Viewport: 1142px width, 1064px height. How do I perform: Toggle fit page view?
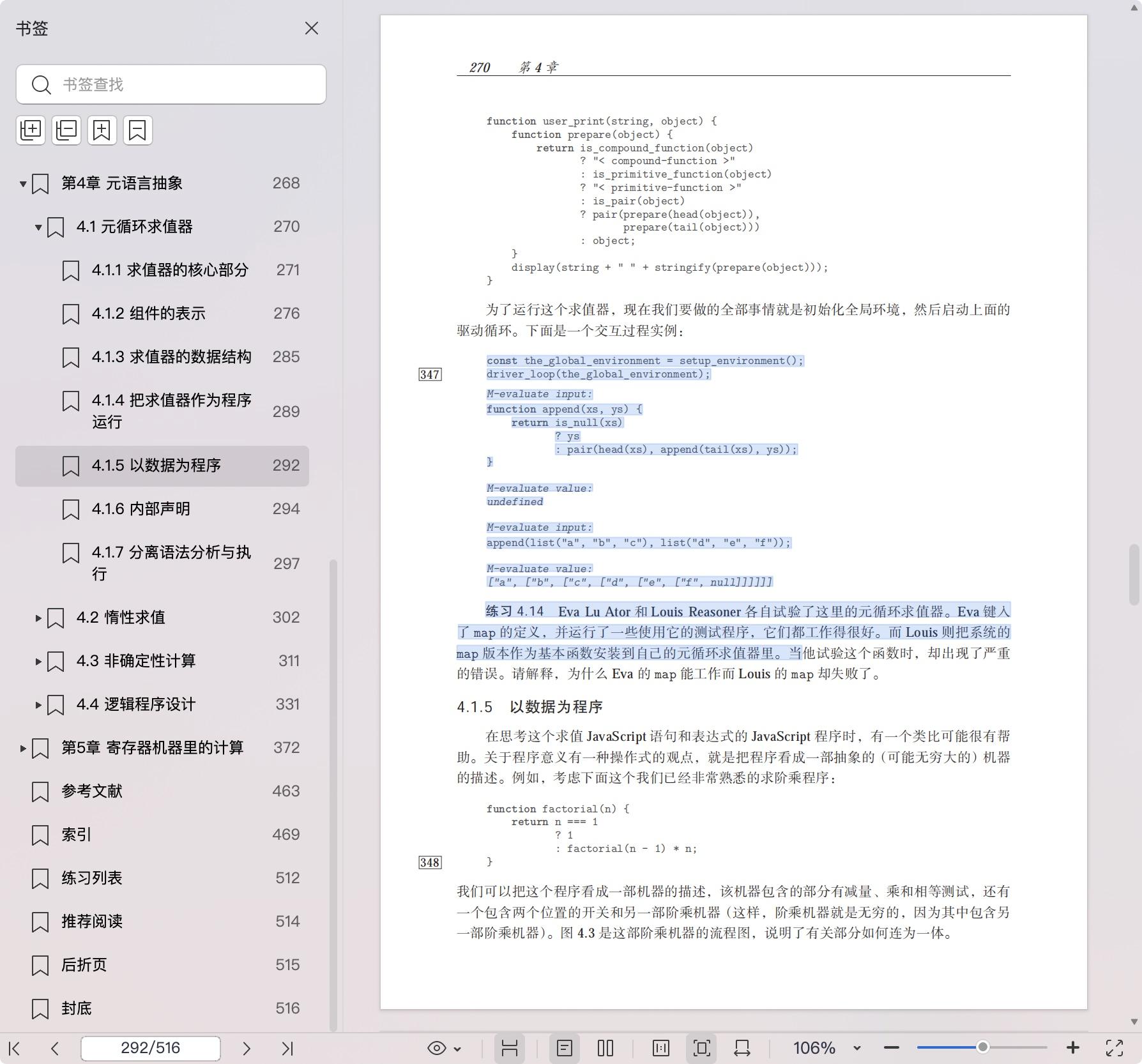coord(701,1048)
